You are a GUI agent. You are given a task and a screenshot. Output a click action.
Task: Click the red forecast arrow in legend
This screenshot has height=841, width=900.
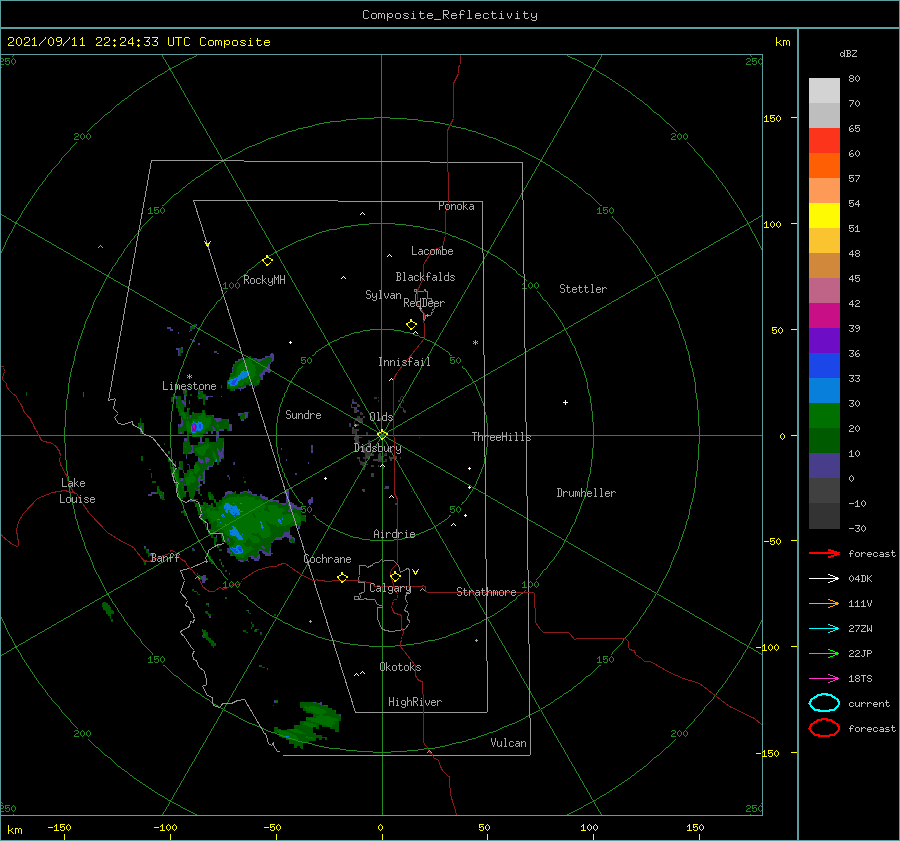pos(824,553)
